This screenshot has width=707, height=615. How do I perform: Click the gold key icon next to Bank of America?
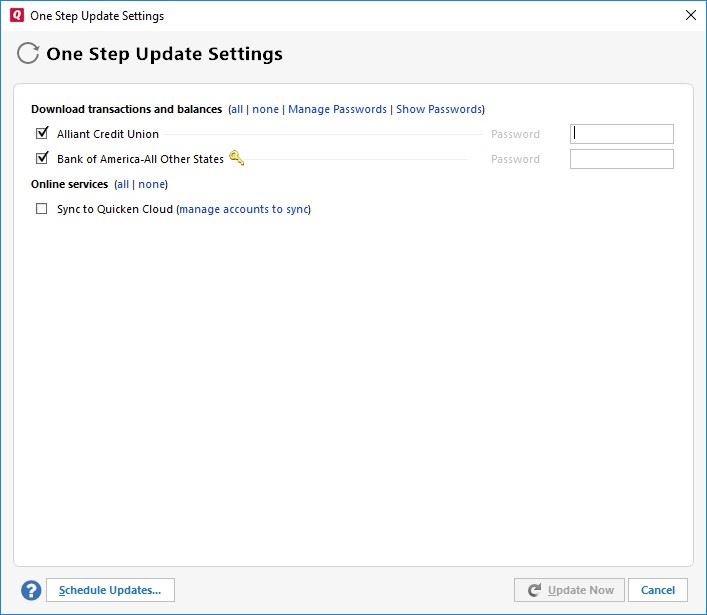[237, 158]
